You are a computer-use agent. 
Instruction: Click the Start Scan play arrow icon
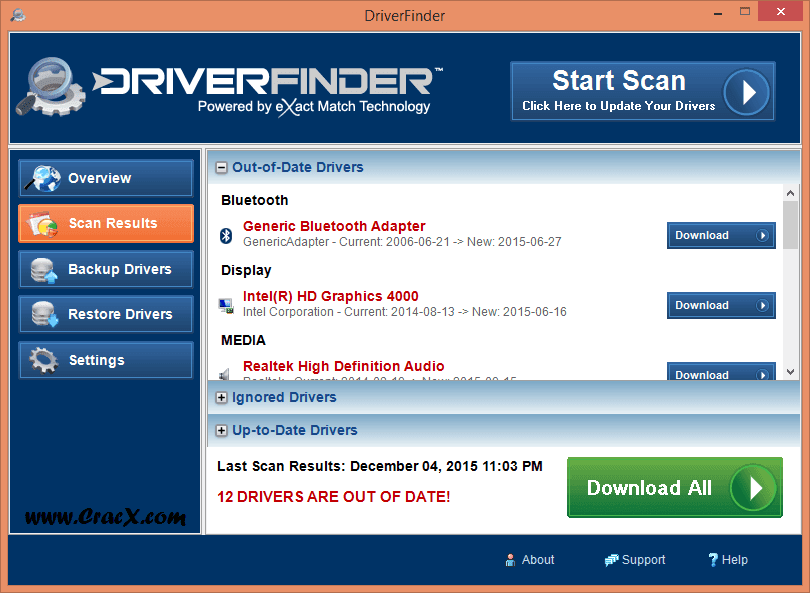746,92
